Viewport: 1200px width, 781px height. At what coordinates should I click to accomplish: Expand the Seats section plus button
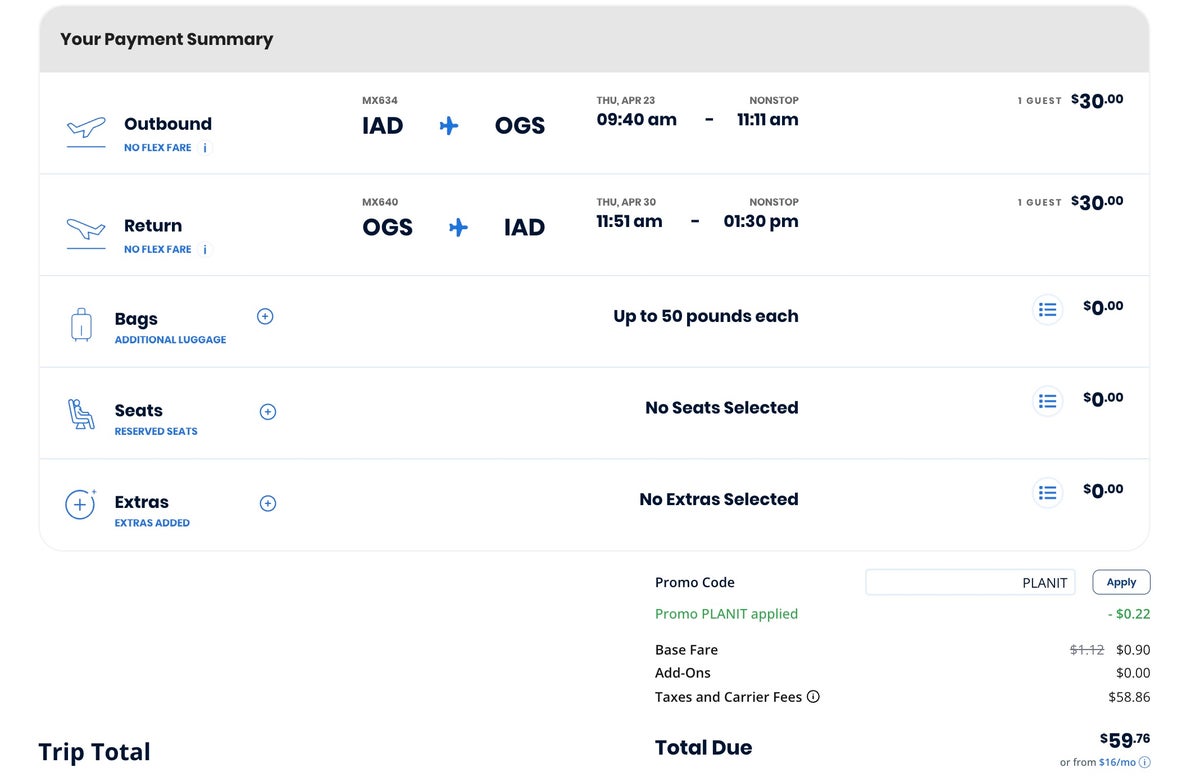[268, 412]
